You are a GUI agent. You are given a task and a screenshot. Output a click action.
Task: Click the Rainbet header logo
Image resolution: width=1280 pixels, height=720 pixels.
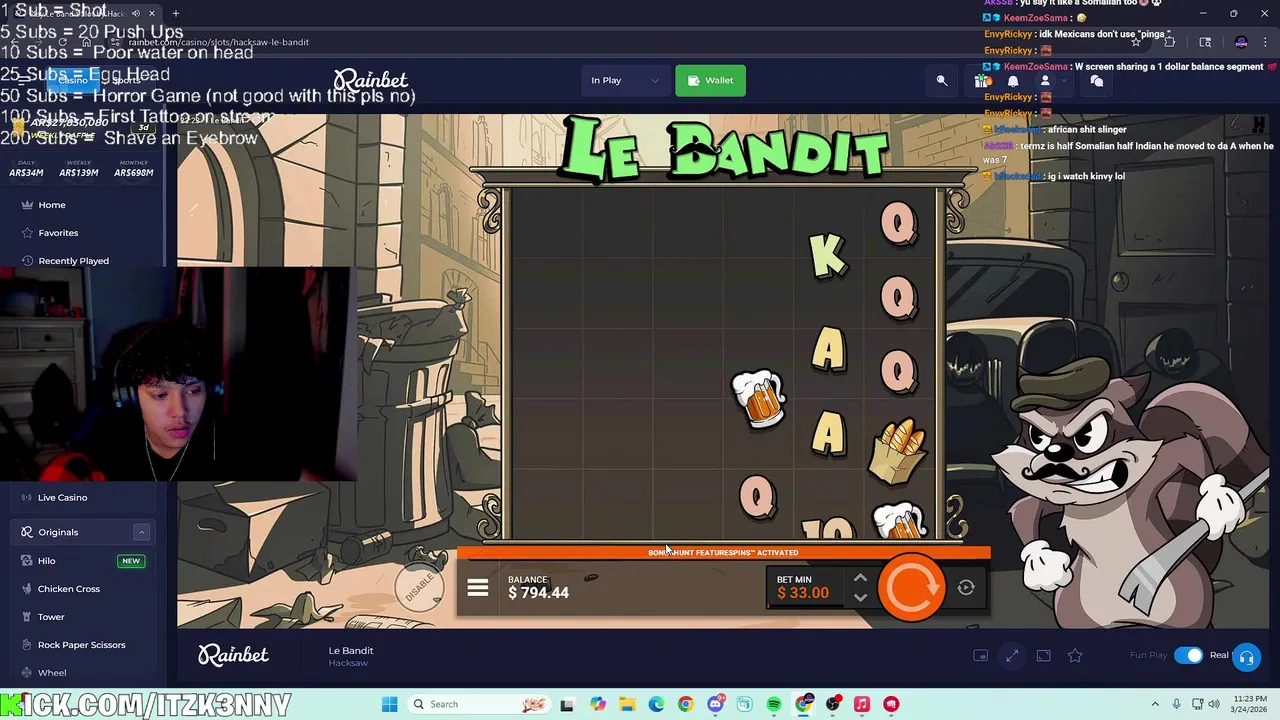(x=371, y=80)
